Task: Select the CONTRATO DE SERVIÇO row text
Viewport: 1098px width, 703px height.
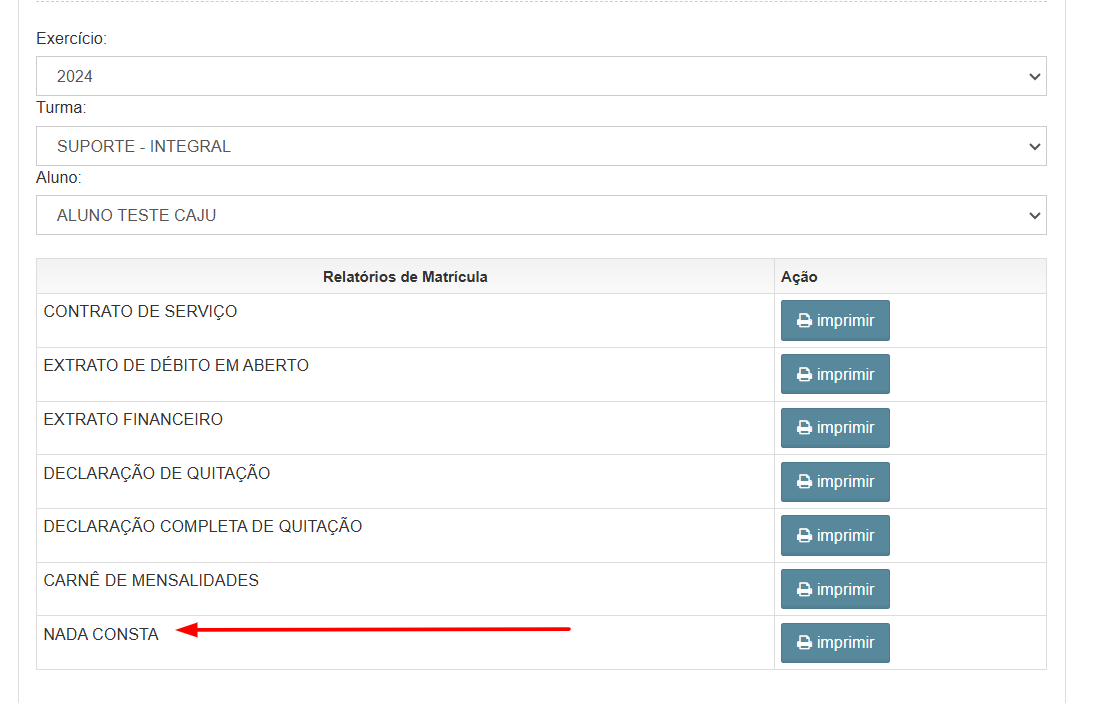Action: (140, 312)
